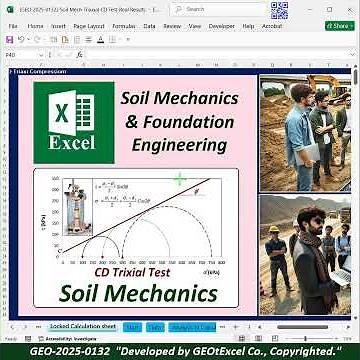Click the vertical scrollbar thumb
Image resolution: width=360 pixels, height=360 pixels.
pyautogui.click(x=356, y=77)
